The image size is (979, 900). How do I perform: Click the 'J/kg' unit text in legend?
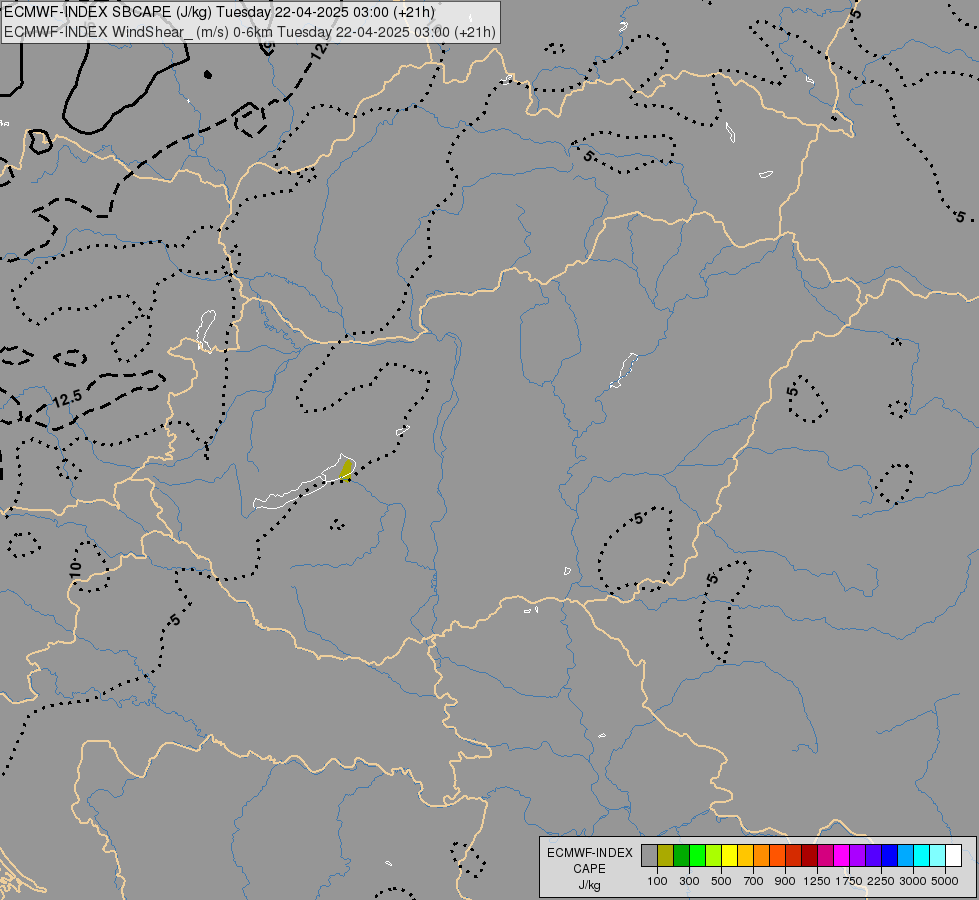pos(589,885)
